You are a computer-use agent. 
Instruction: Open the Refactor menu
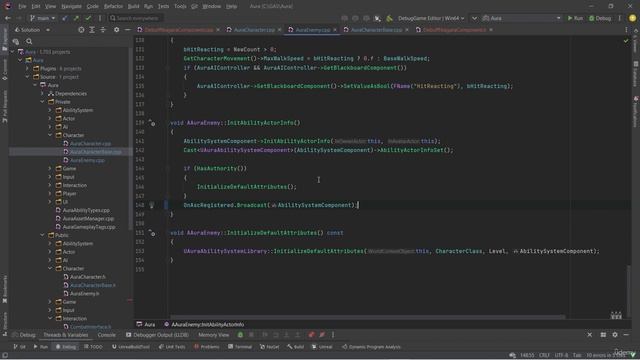[x=113, y=7]
